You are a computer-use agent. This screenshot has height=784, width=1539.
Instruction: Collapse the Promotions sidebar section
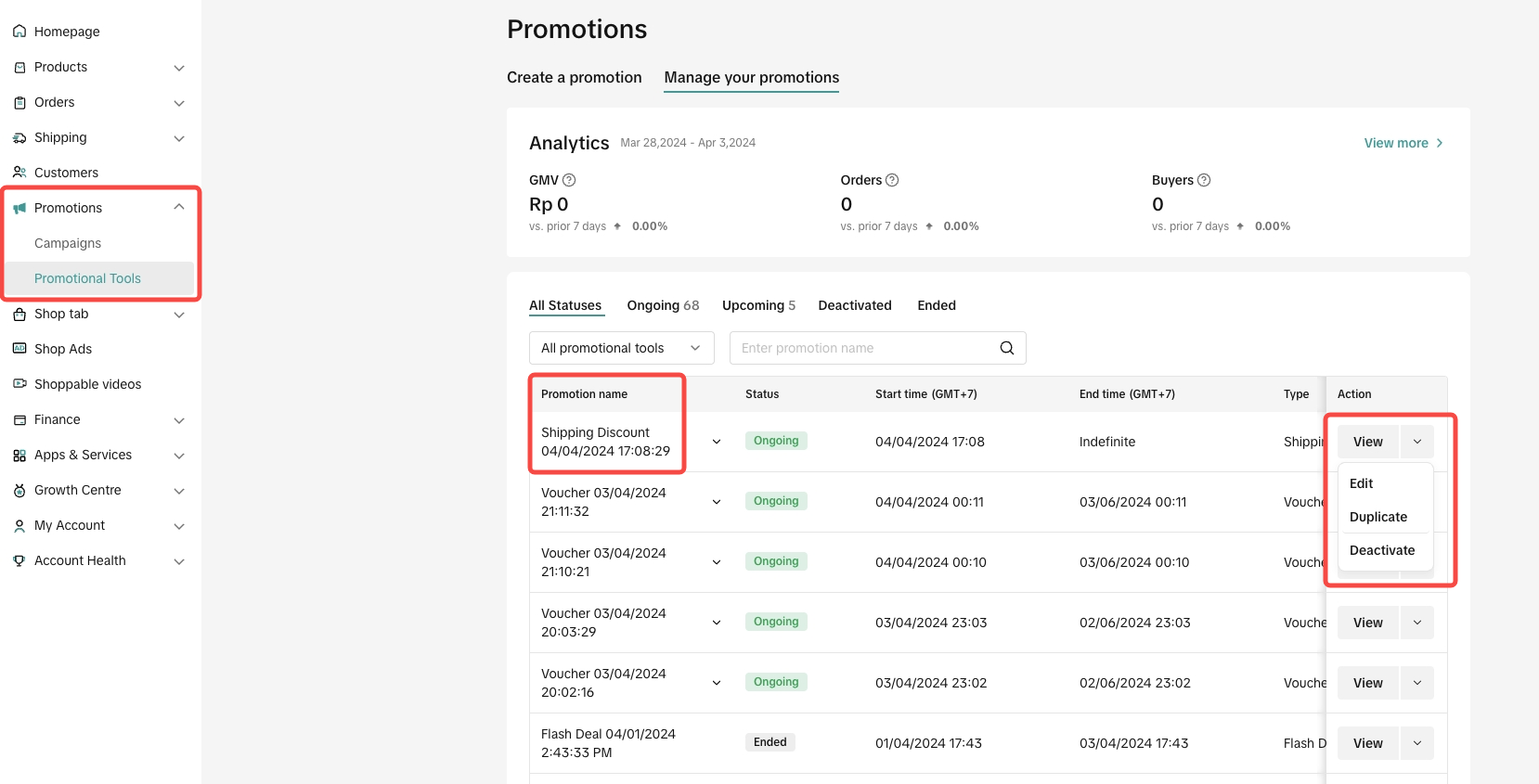(x=179, y=207)
